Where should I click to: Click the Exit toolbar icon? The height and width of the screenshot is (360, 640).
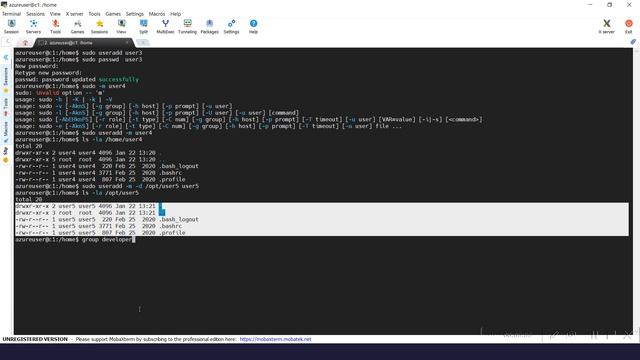tap(629, 26)
